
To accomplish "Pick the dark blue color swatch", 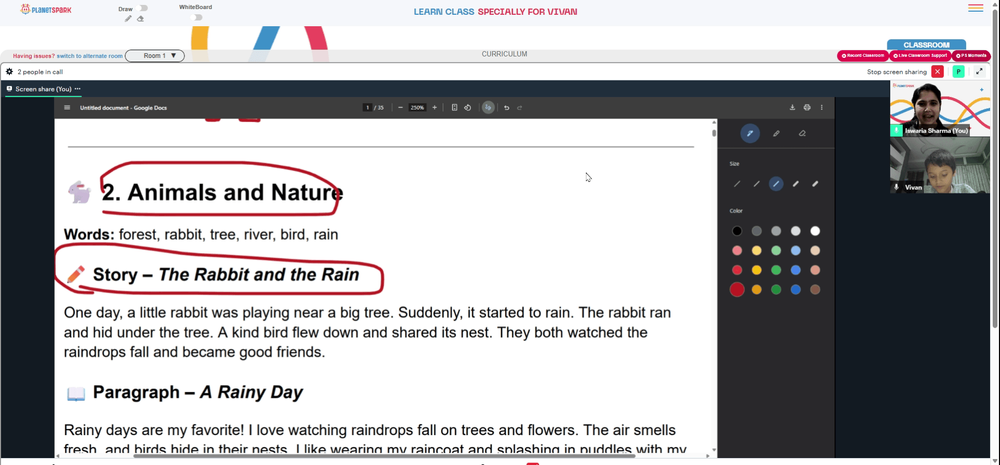I will 795,290.
